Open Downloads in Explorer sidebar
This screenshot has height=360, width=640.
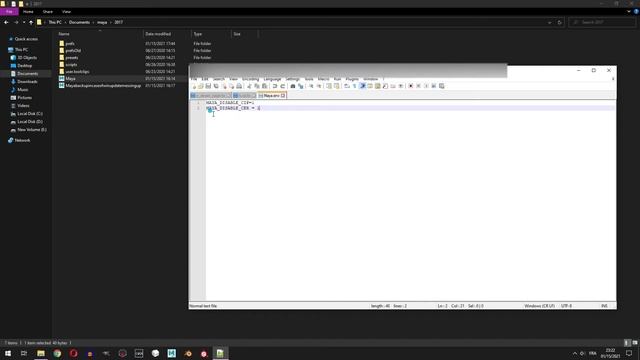tap(27, 82)
